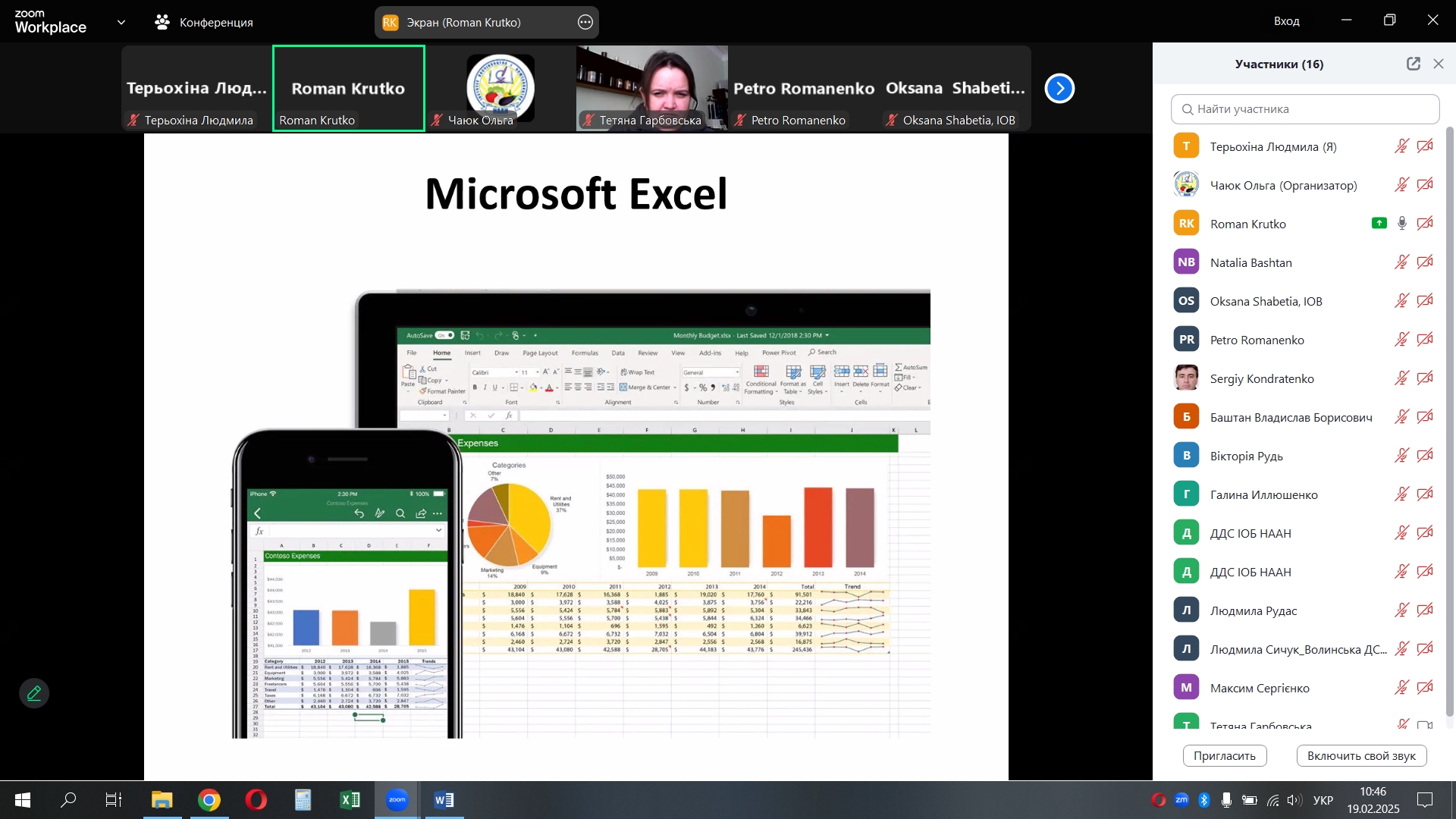Toggle video icon for Терьохіна Людмила (Я)
1456x819 pixels.
tap(1425, 146)
